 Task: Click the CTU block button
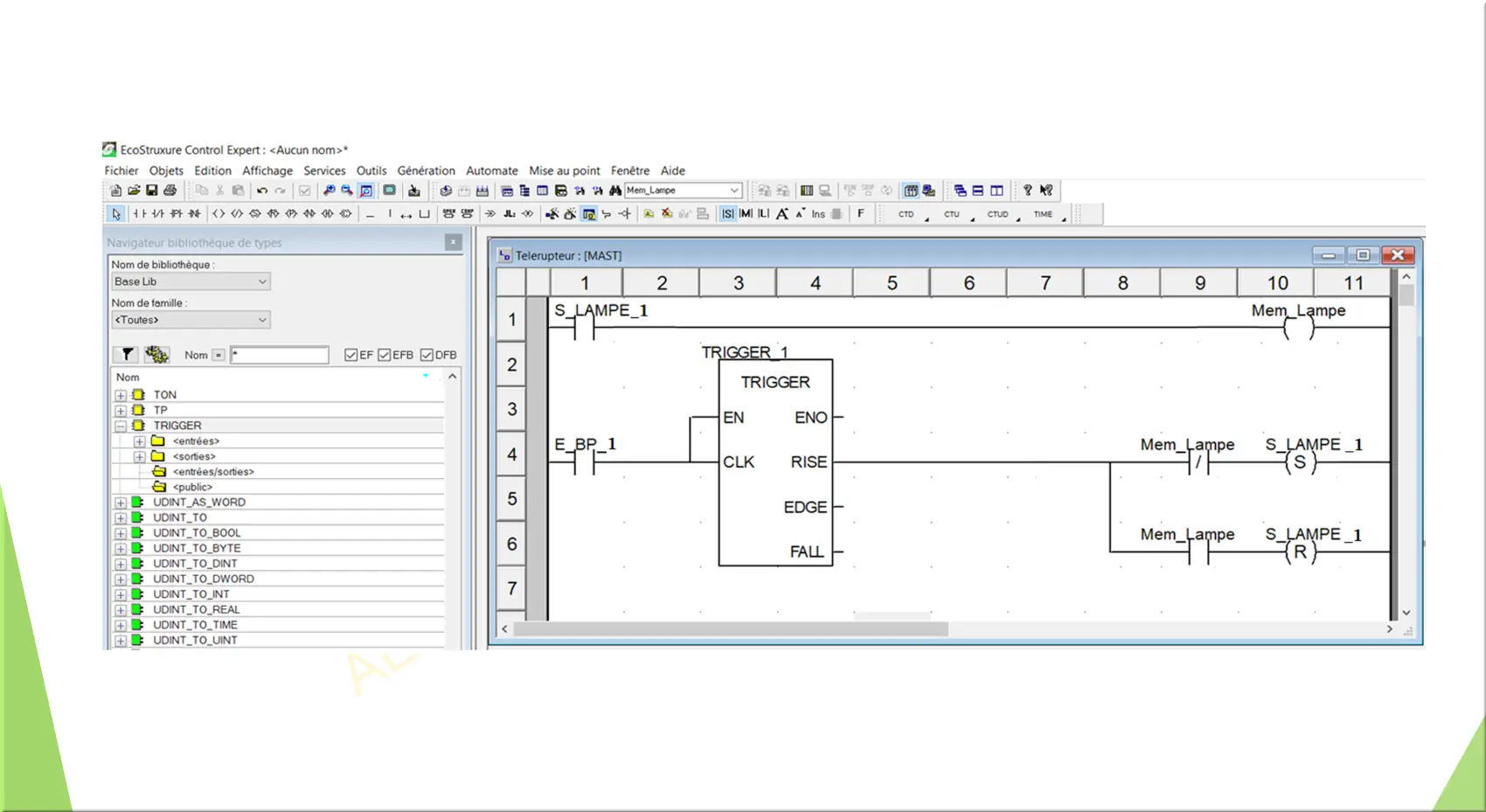952,214
